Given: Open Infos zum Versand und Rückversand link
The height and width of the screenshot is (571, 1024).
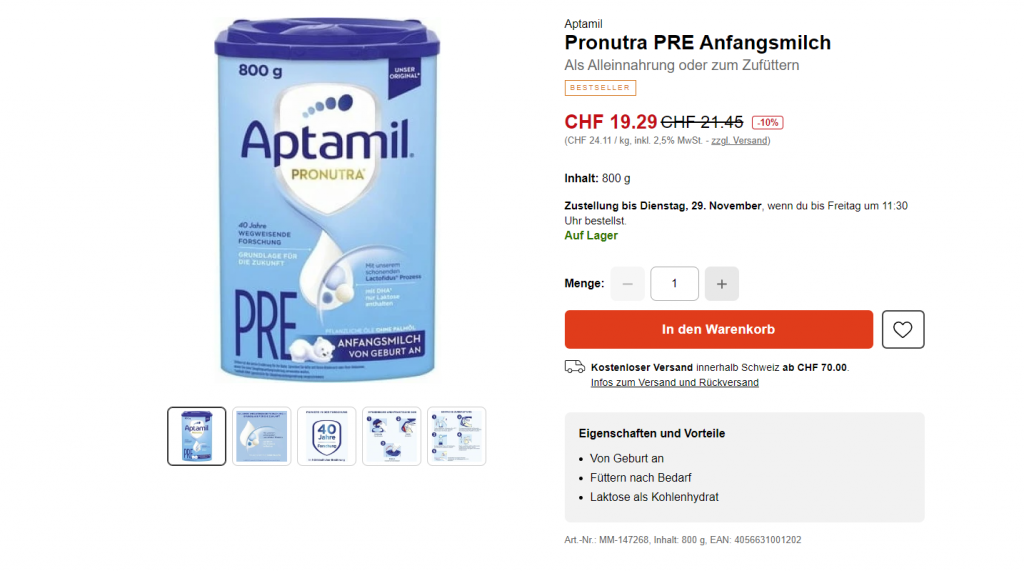Looking at the screenshot, I should coord(675,383).
